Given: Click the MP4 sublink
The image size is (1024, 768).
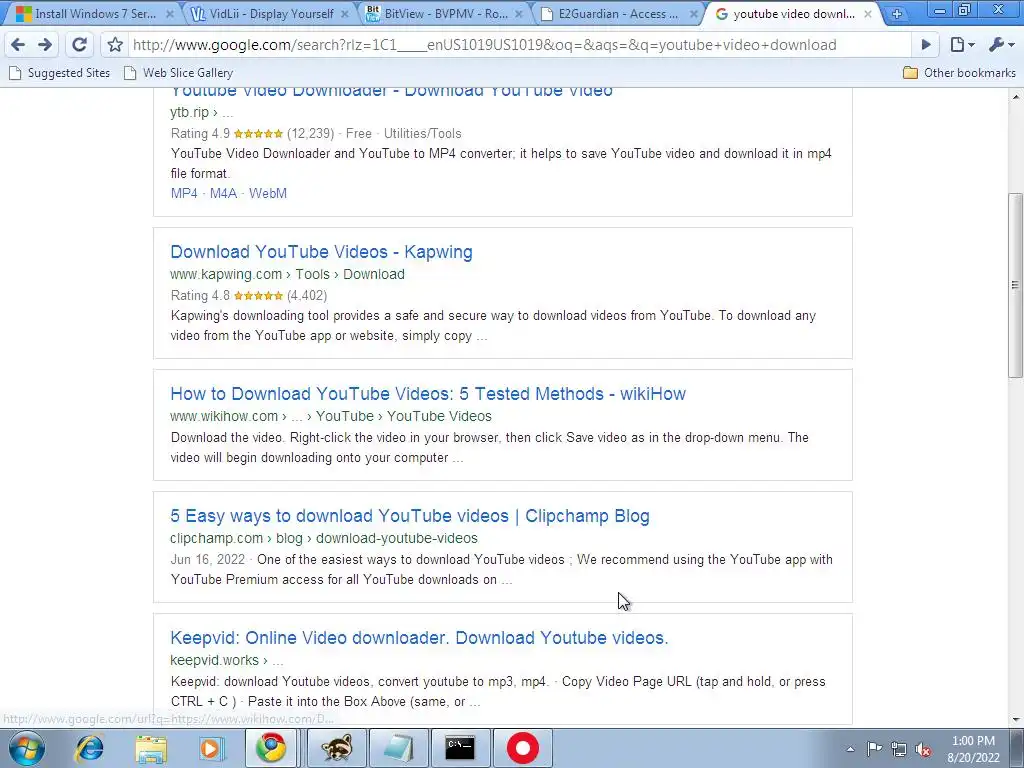Looking at the screenshot, I should 184,193.
